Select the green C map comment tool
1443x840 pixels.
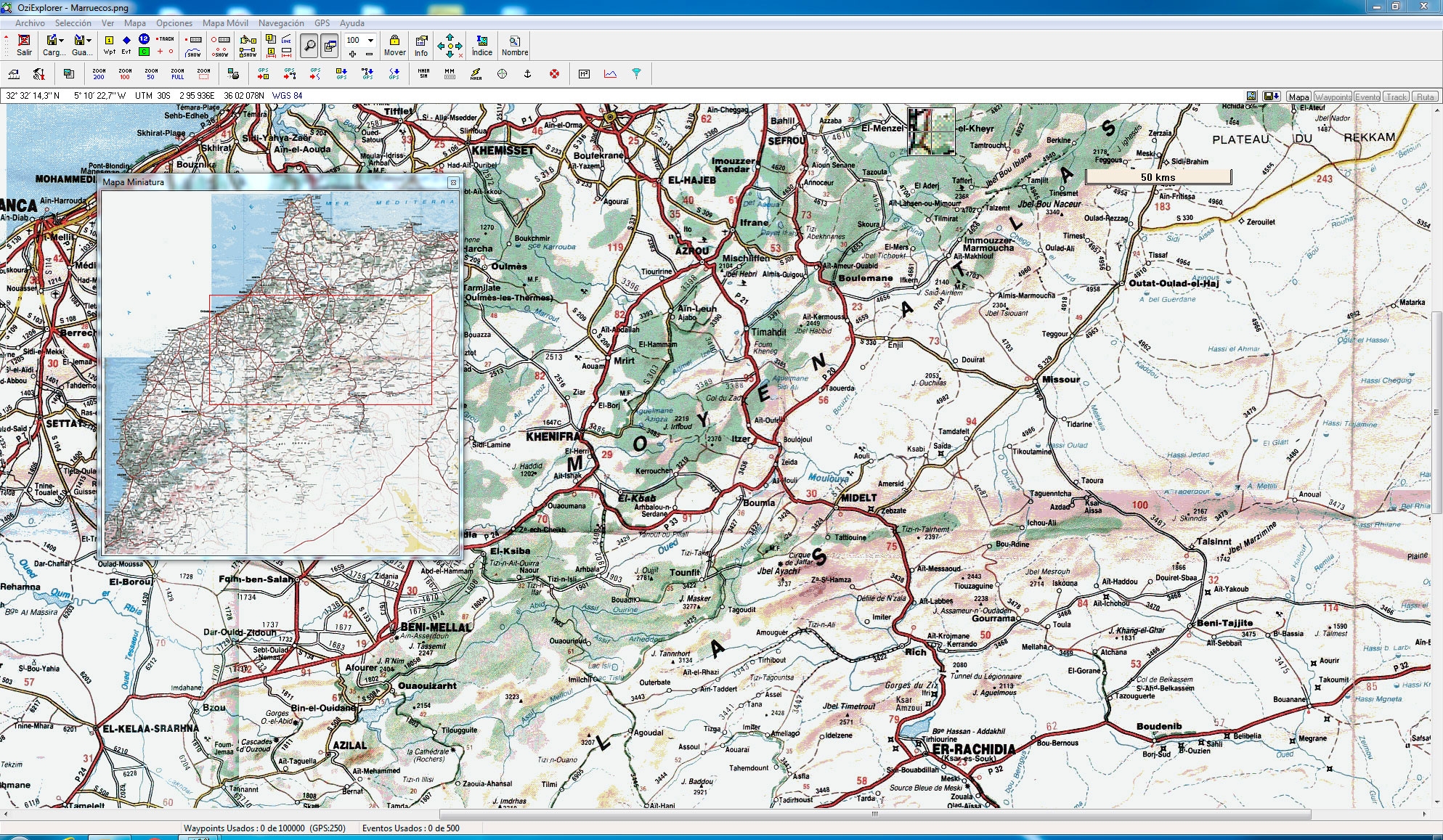tap(144, 52)
